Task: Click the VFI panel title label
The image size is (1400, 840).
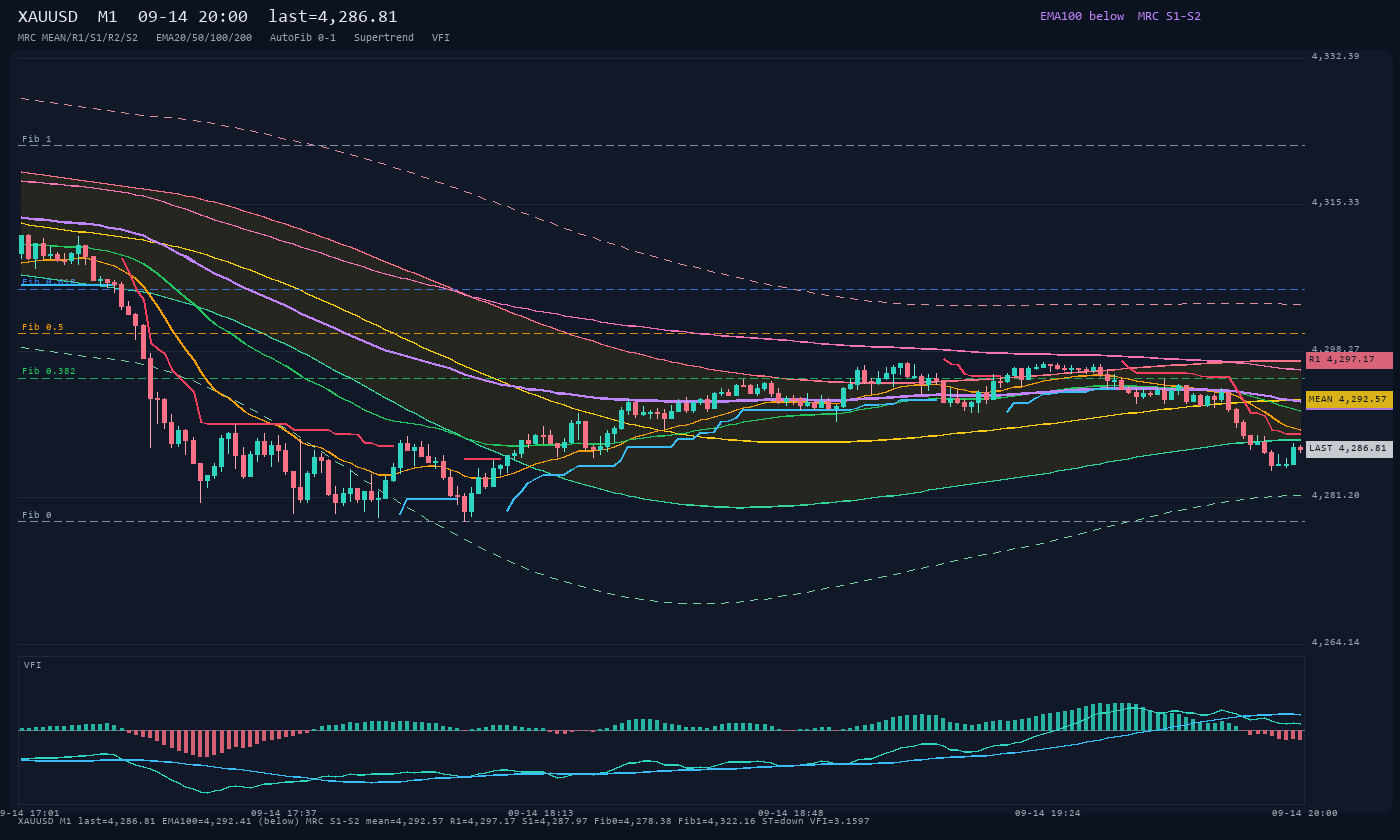Action: (33, 665)
